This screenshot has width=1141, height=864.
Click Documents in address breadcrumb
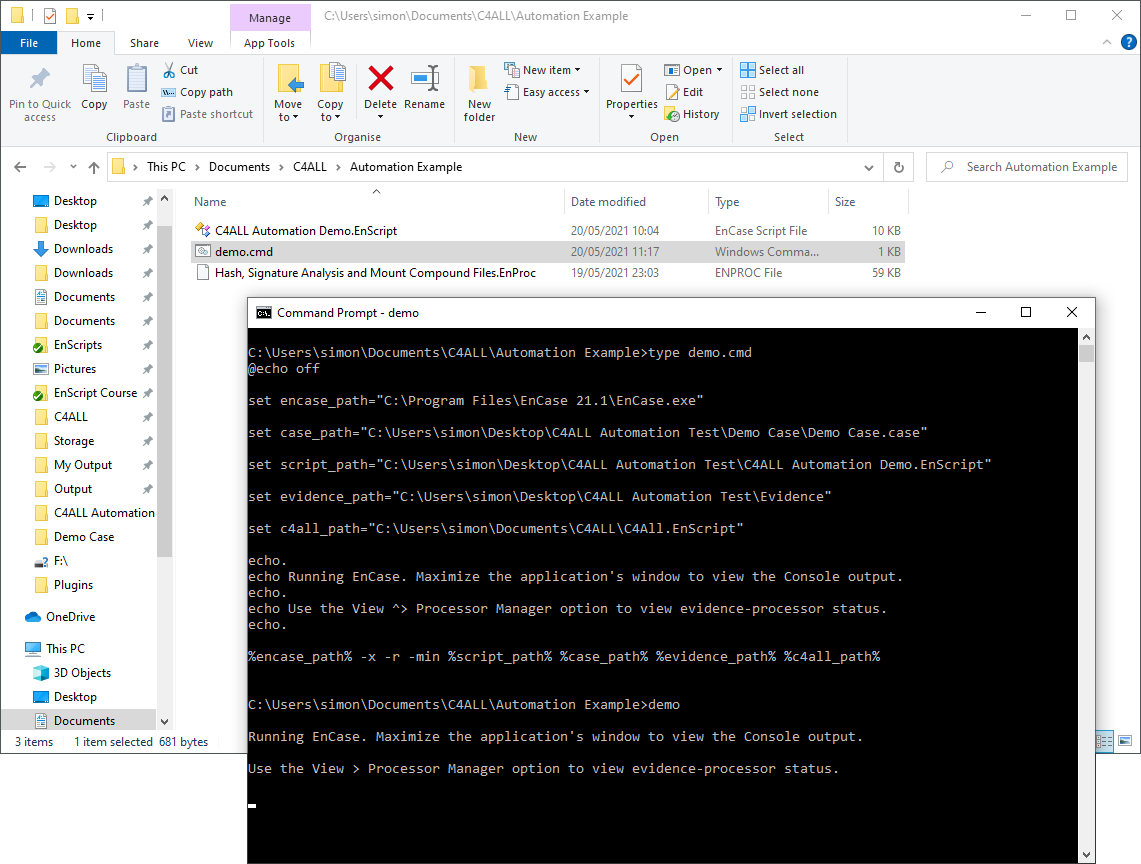[239, 167]
